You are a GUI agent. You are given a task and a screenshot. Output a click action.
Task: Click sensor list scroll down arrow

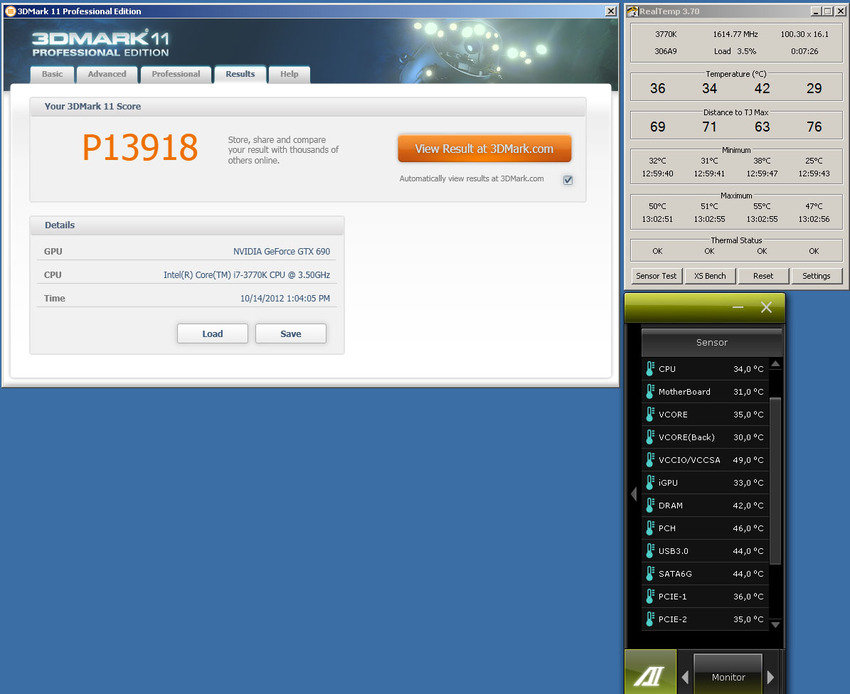tap(776, 625)
